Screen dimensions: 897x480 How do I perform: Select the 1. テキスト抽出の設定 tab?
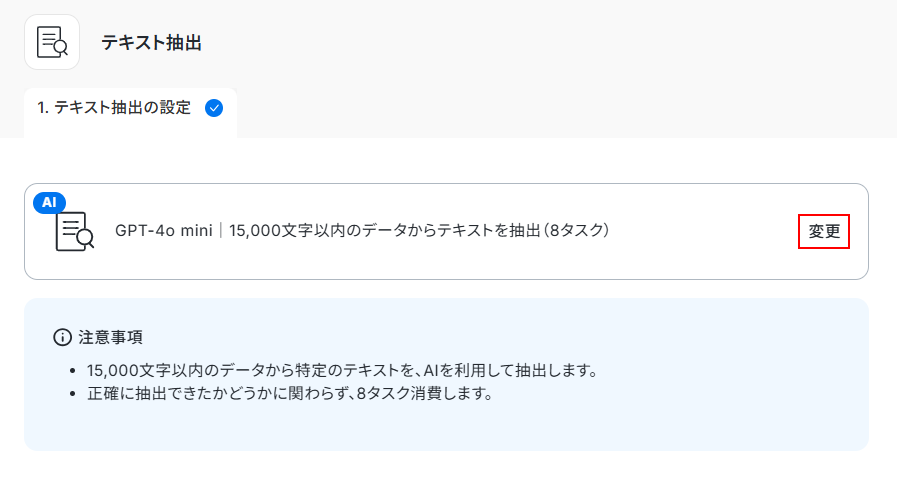(x=114, y=108)
